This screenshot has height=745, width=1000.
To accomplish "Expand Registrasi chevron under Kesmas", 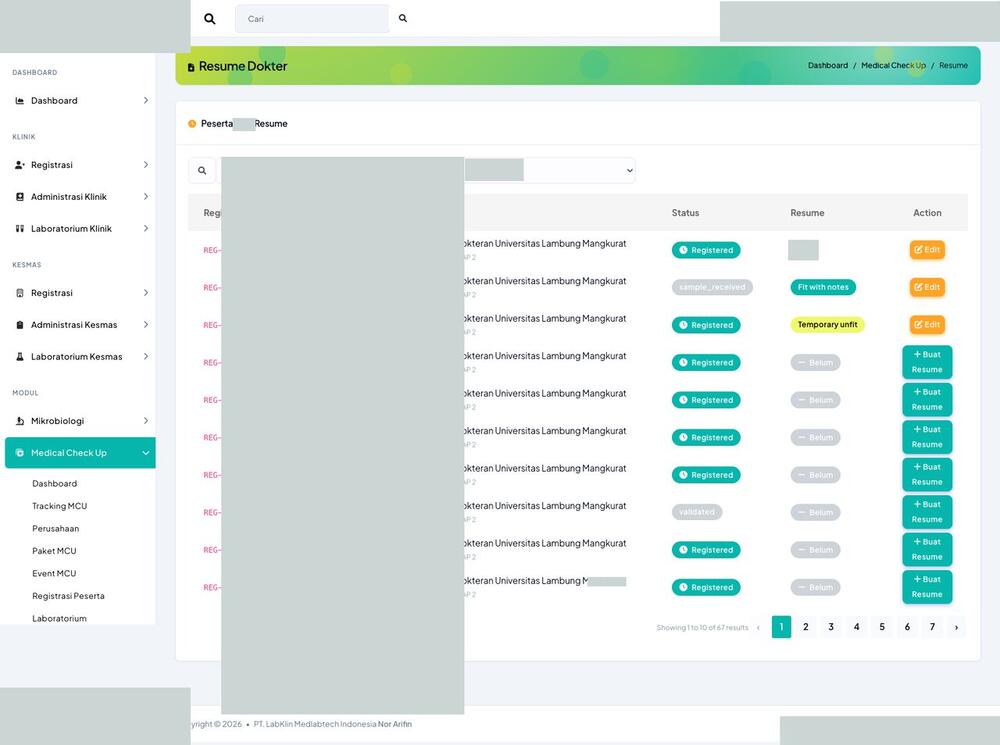I will [x=145, y=293].
